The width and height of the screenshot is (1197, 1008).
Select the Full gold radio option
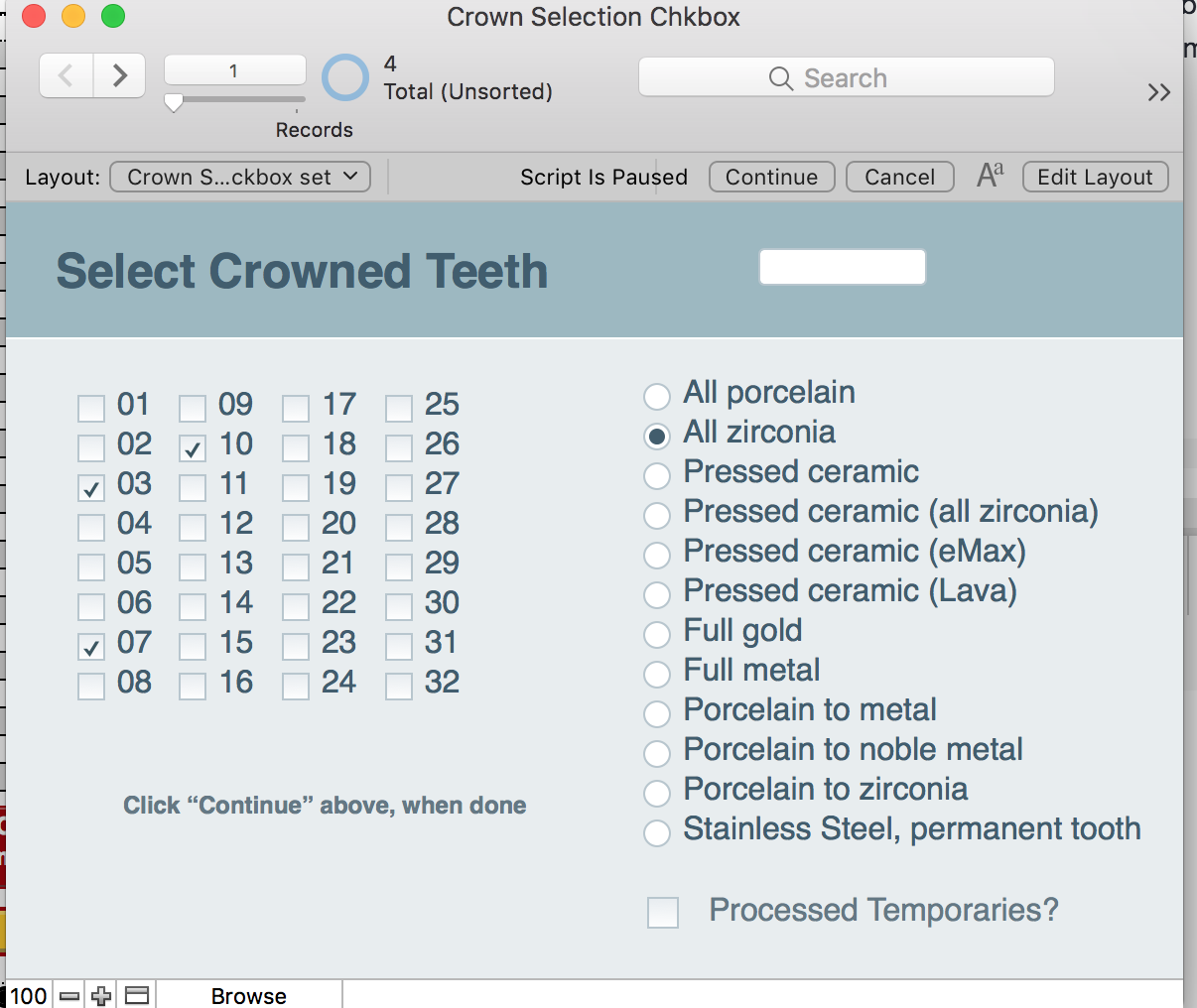click(x=657, y=634)
